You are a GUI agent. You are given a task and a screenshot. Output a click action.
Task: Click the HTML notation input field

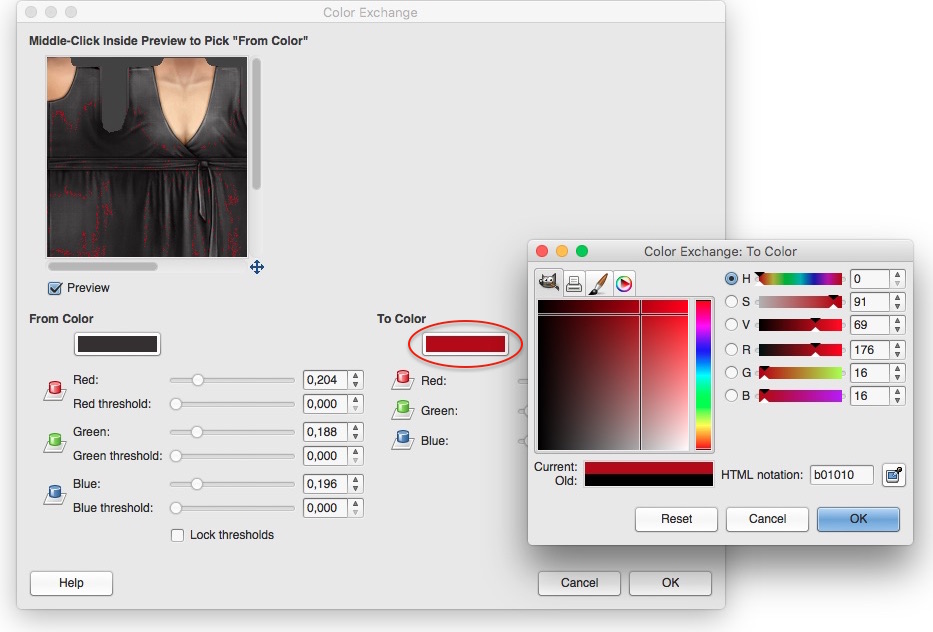point(841,475)
